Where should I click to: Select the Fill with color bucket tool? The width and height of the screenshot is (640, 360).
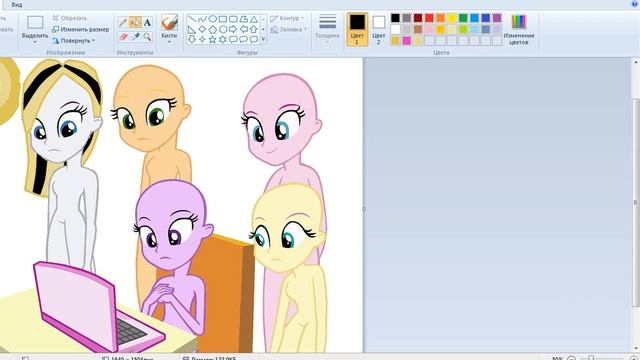click(135, 22)
